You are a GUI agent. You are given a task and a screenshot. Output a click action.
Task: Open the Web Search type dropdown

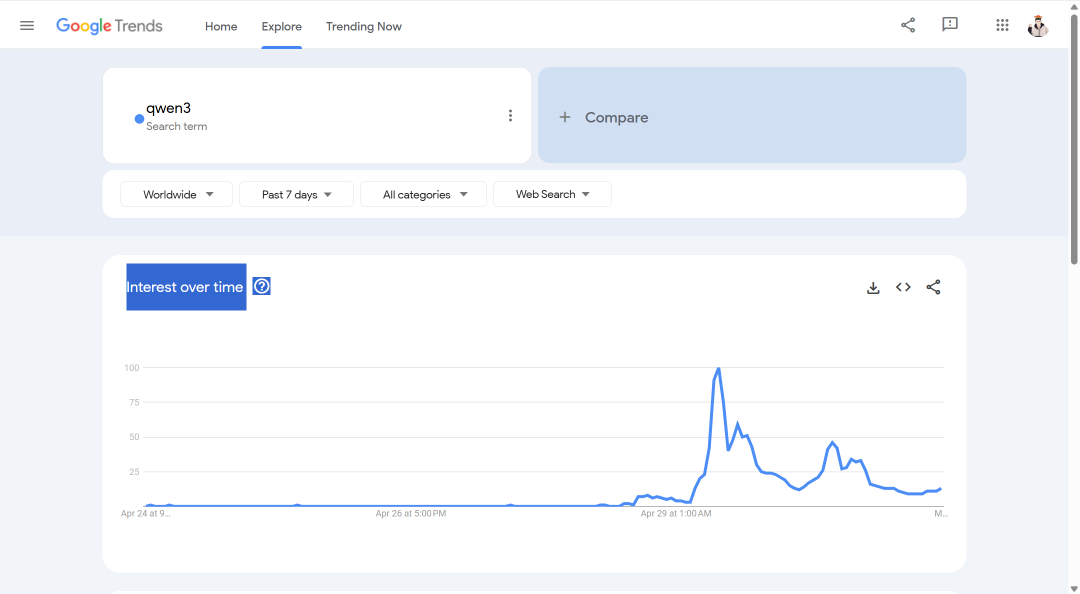coord(552,194)
